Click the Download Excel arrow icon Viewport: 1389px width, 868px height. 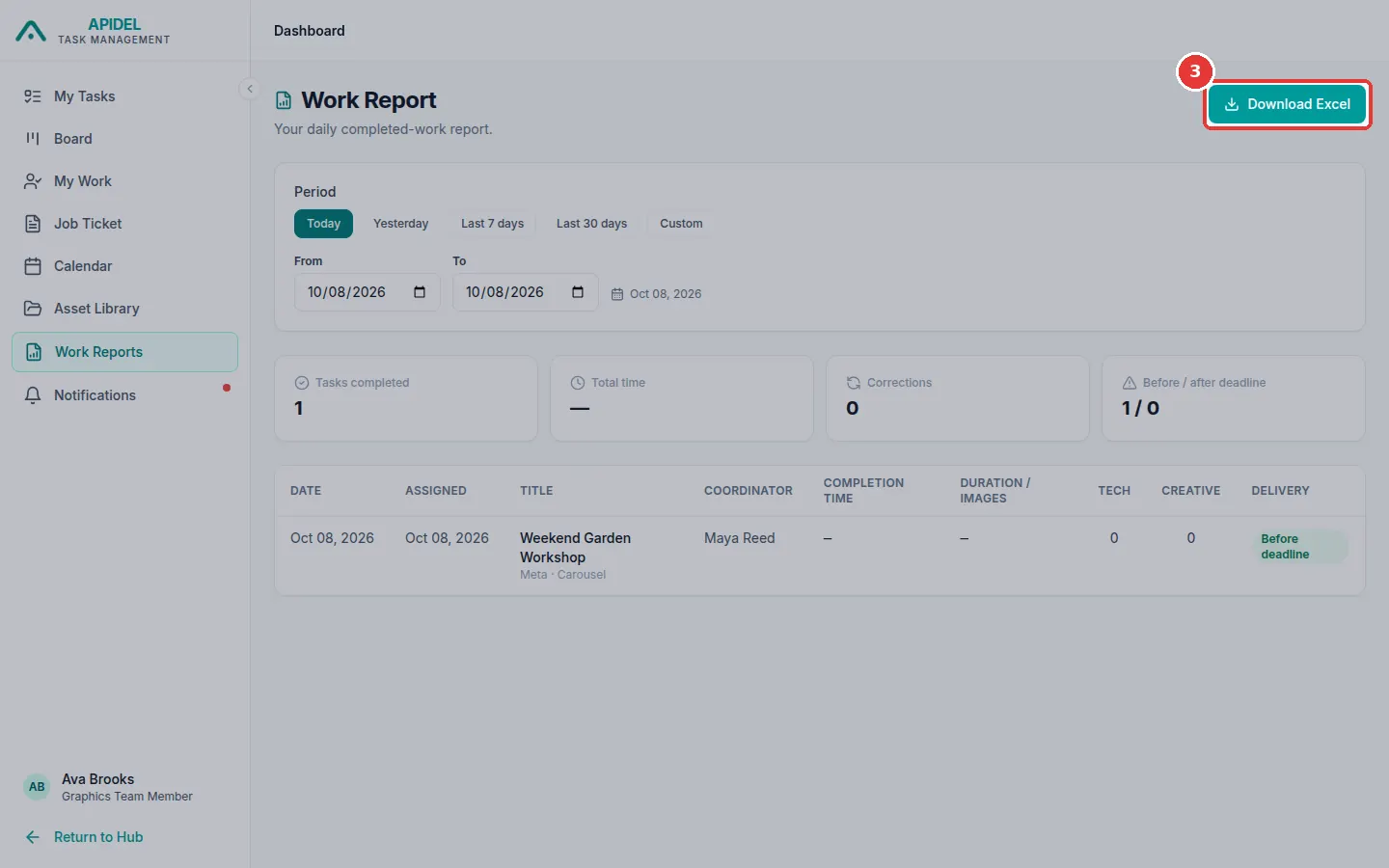(x=1232, y=104)
